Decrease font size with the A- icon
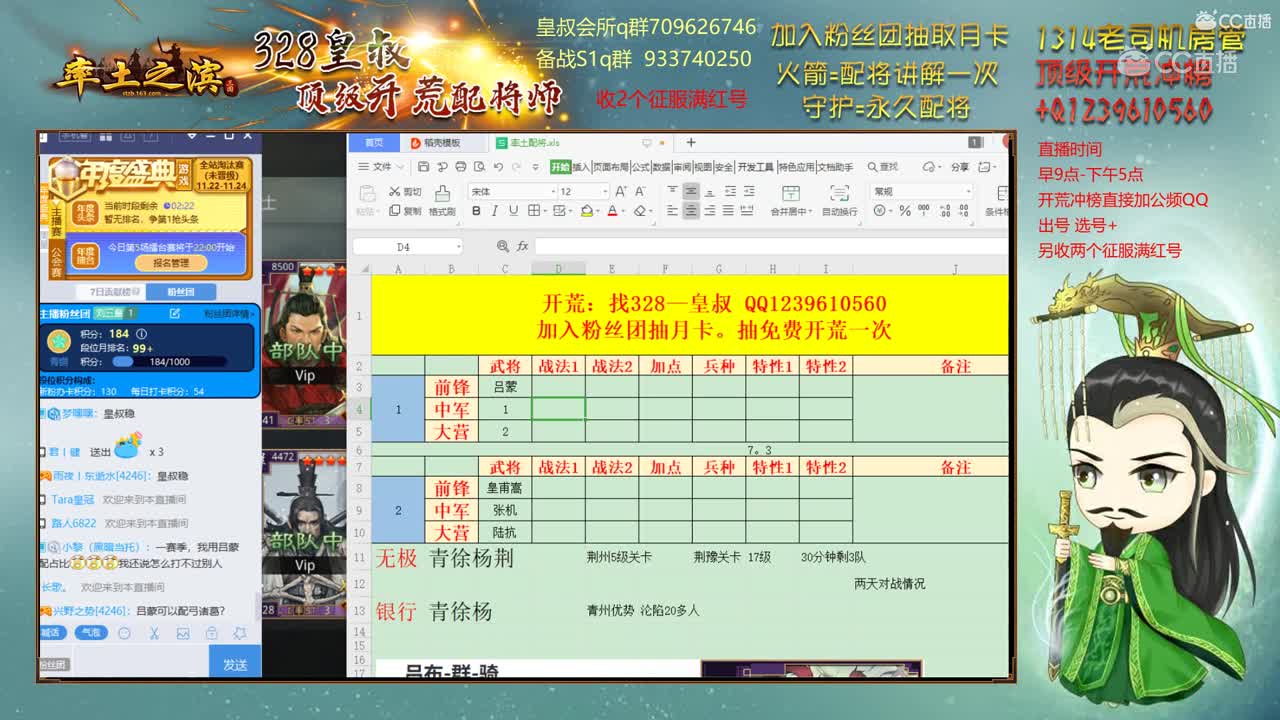The height and width of the screenshot is (720, 1280). pos(640,192)
